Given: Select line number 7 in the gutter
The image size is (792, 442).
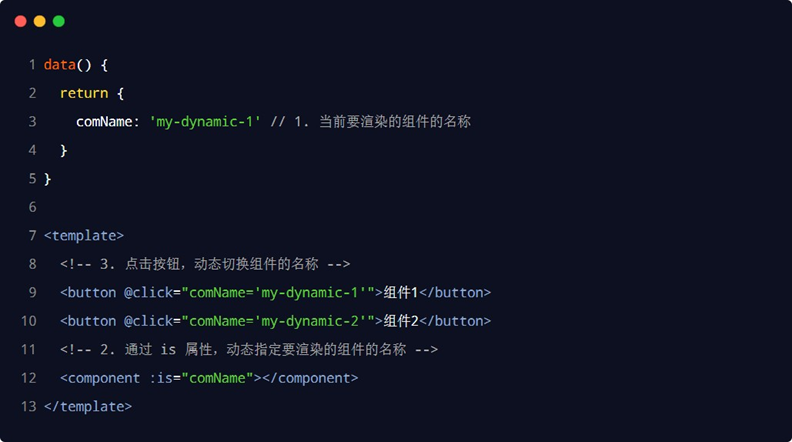Looking at the screenshot, I should pos(32,236).
